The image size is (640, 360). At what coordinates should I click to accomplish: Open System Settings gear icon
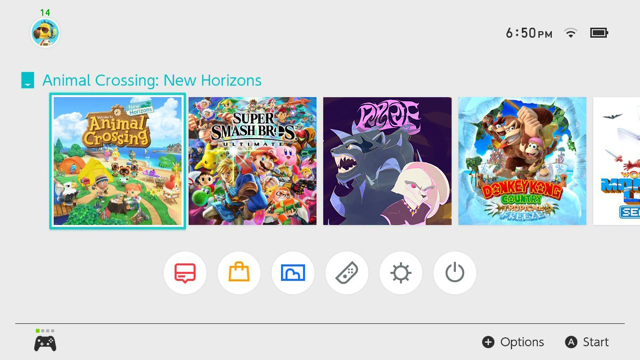(400, 273)
